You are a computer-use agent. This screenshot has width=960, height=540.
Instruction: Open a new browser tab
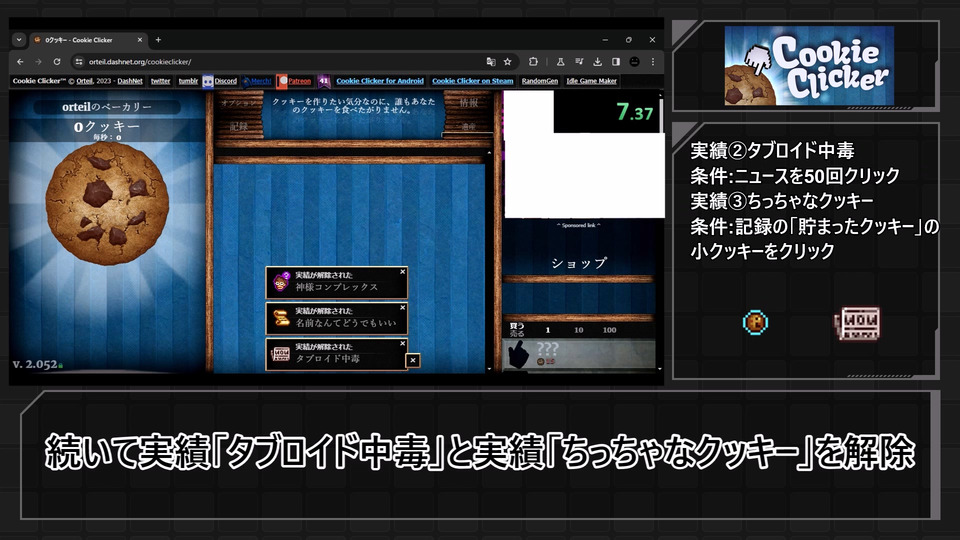(x=158, y=40)
